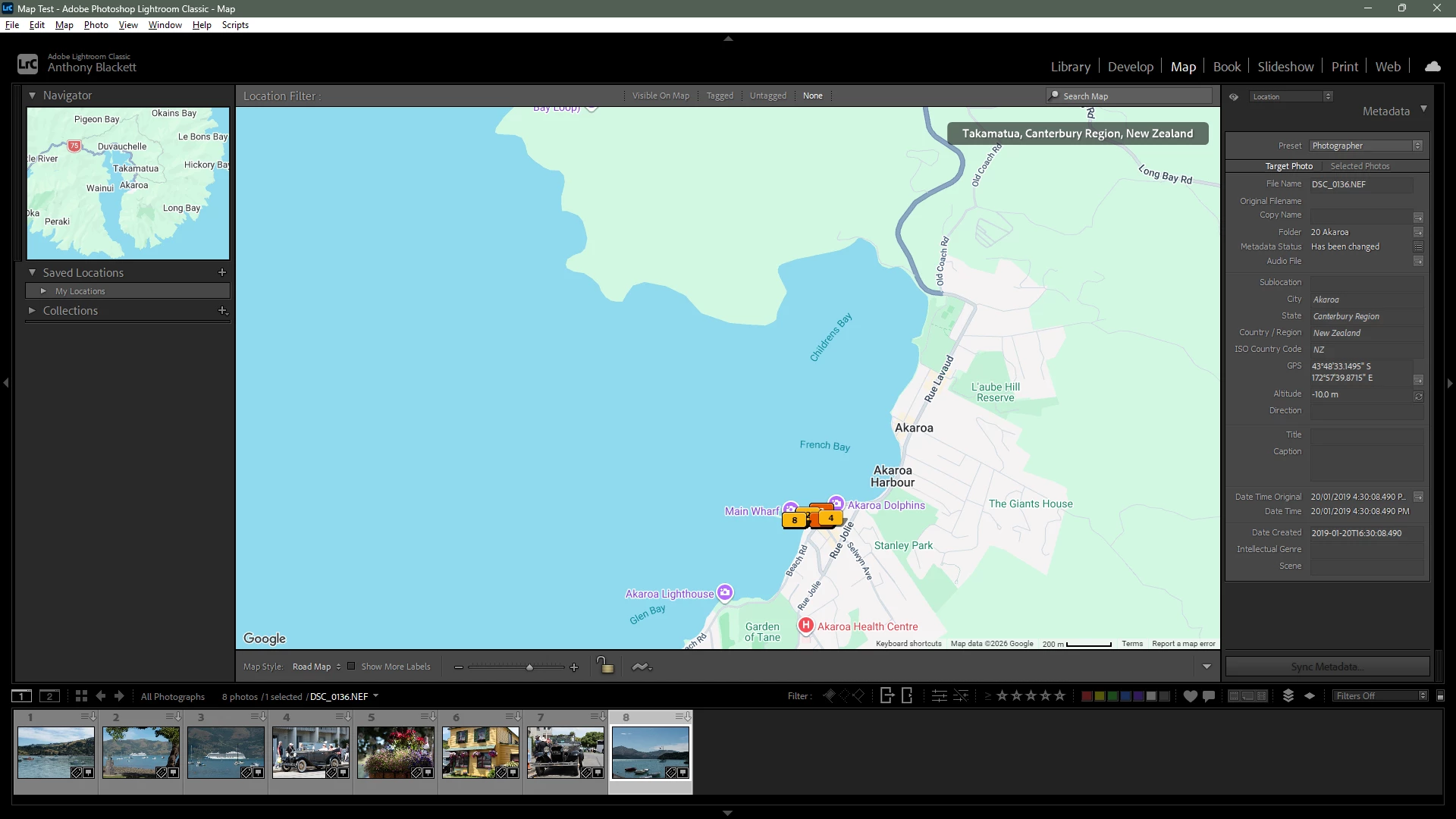Collapse the Navigator panel

33,96
